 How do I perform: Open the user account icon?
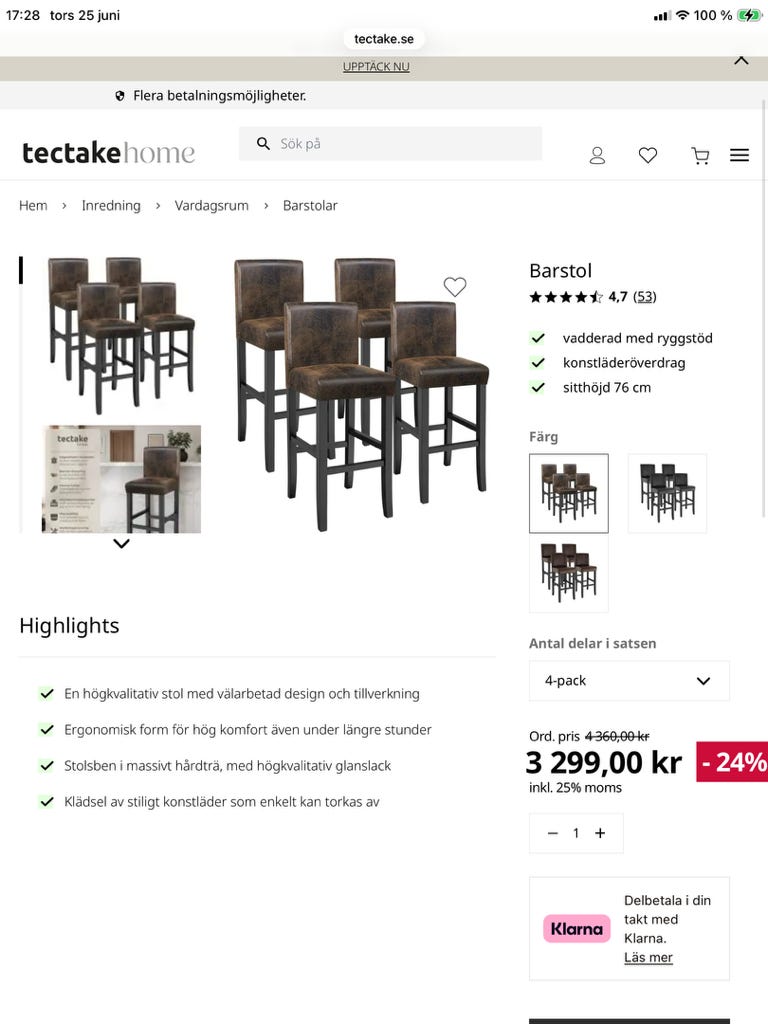597,155
